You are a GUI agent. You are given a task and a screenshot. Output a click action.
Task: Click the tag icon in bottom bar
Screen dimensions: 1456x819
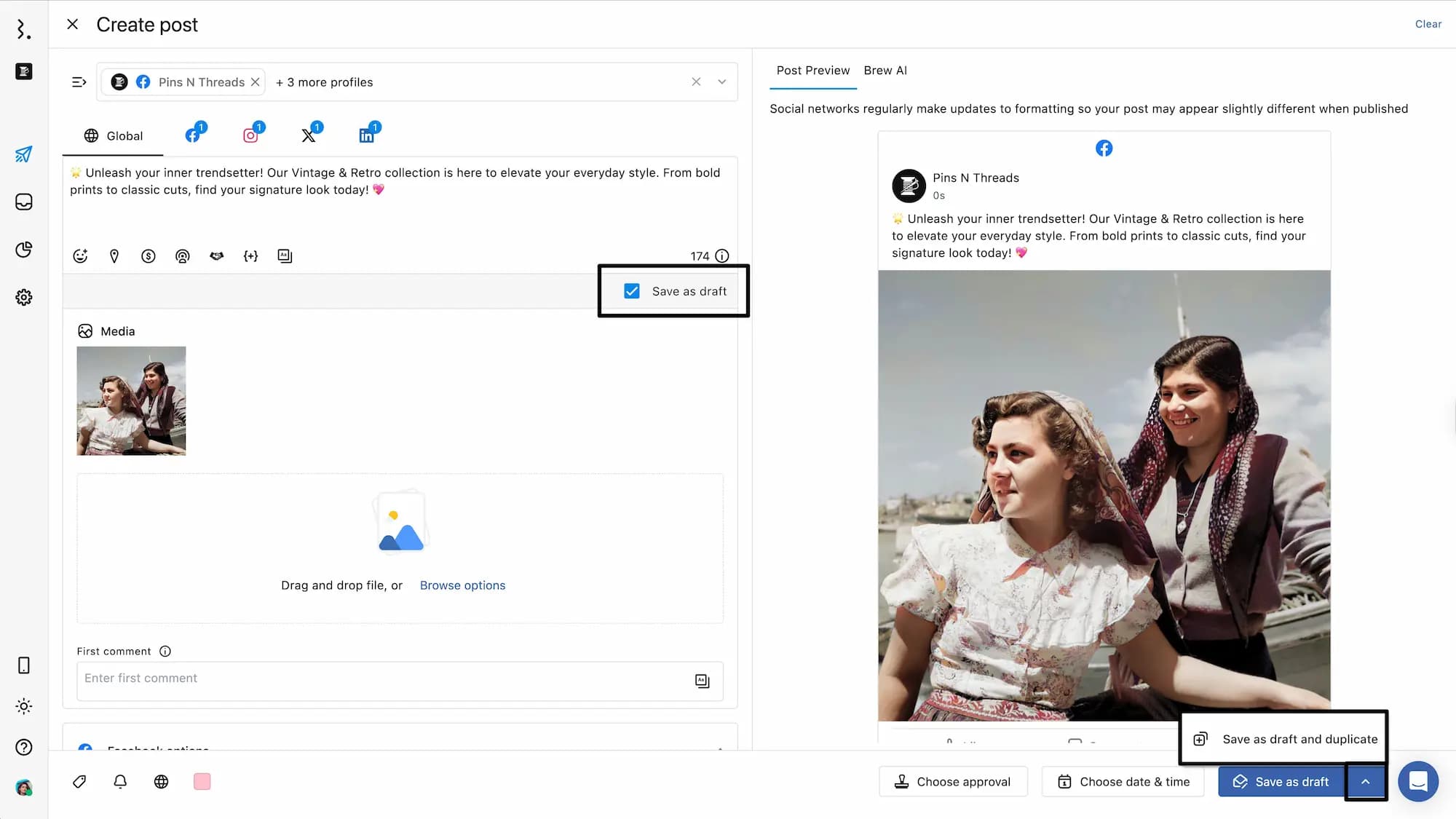click(79, 781)
